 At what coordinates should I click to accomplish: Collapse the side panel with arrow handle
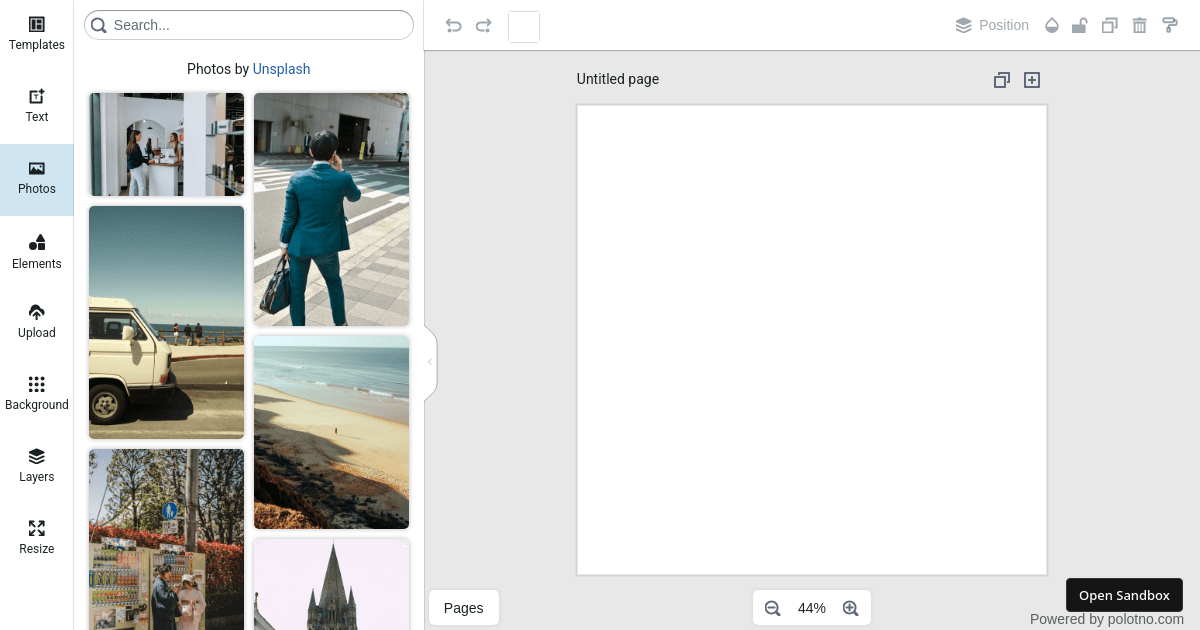(430, 362)
